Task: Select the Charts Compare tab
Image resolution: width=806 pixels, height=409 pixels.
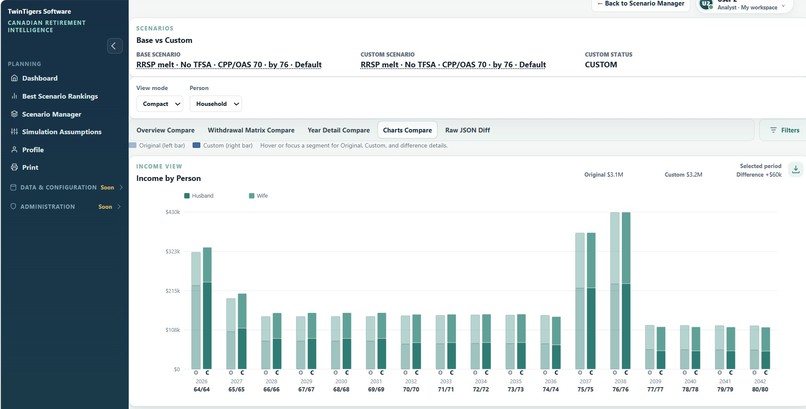Action: pos(408,130)
